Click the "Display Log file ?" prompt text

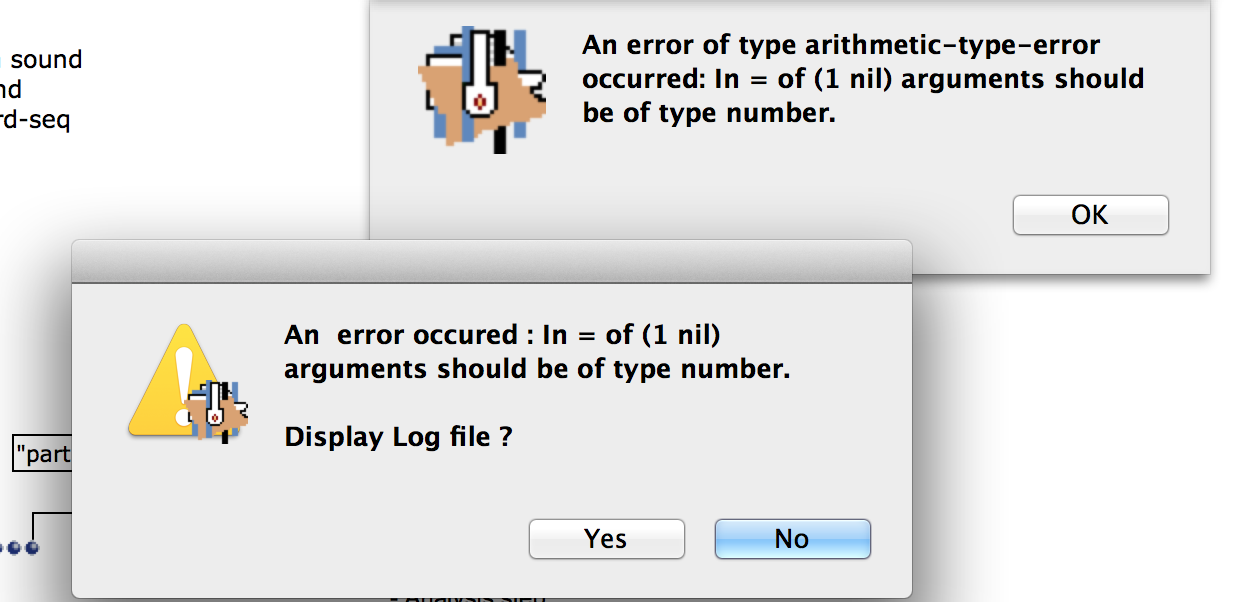point(398,437)
